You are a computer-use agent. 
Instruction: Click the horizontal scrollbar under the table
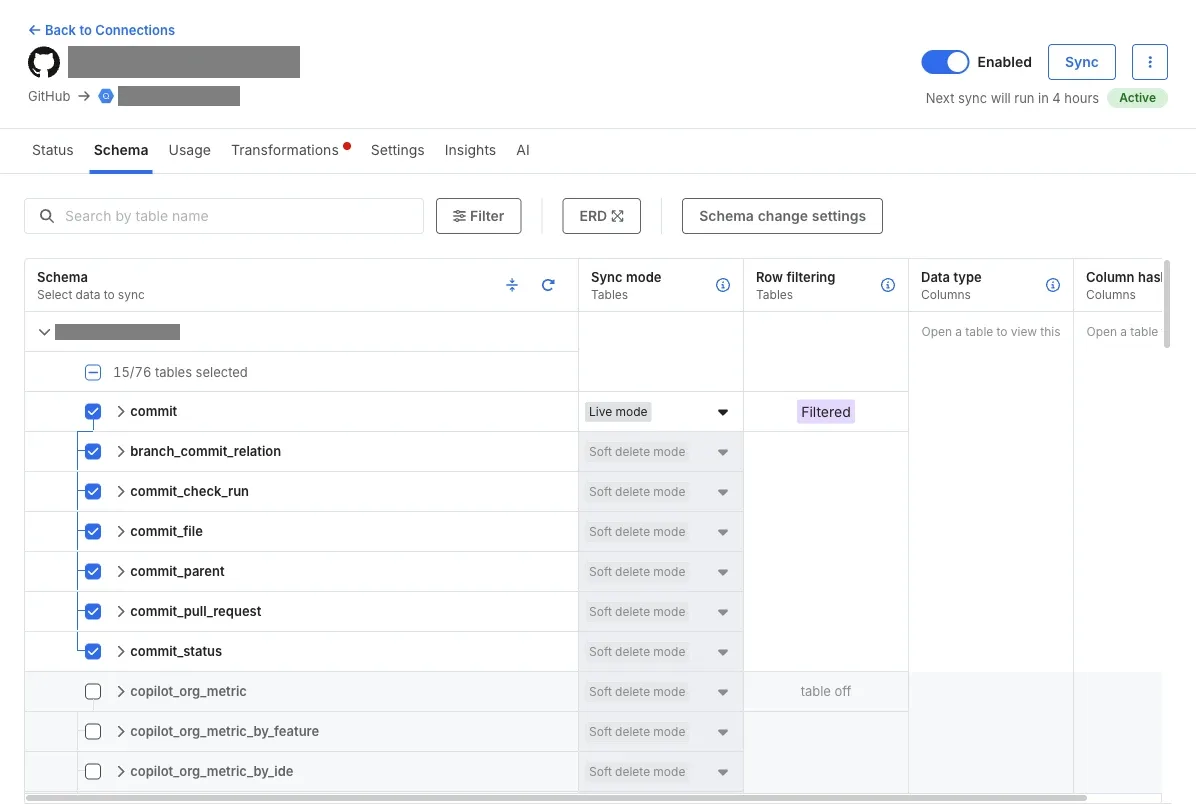coord(556,798)
